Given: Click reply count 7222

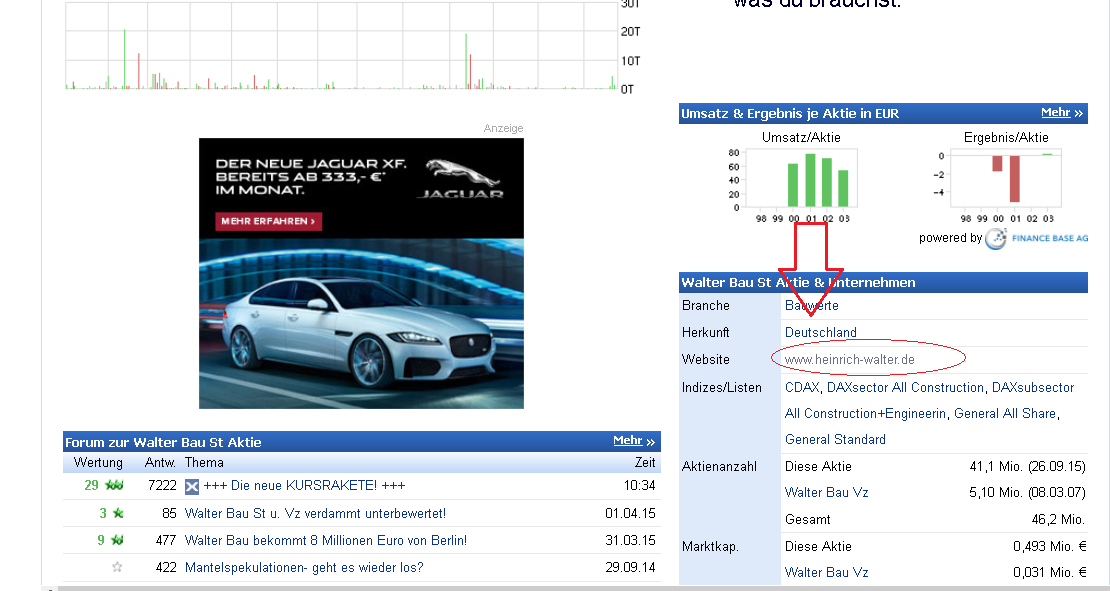Looking at the screenshot, I should click(162, 486).
